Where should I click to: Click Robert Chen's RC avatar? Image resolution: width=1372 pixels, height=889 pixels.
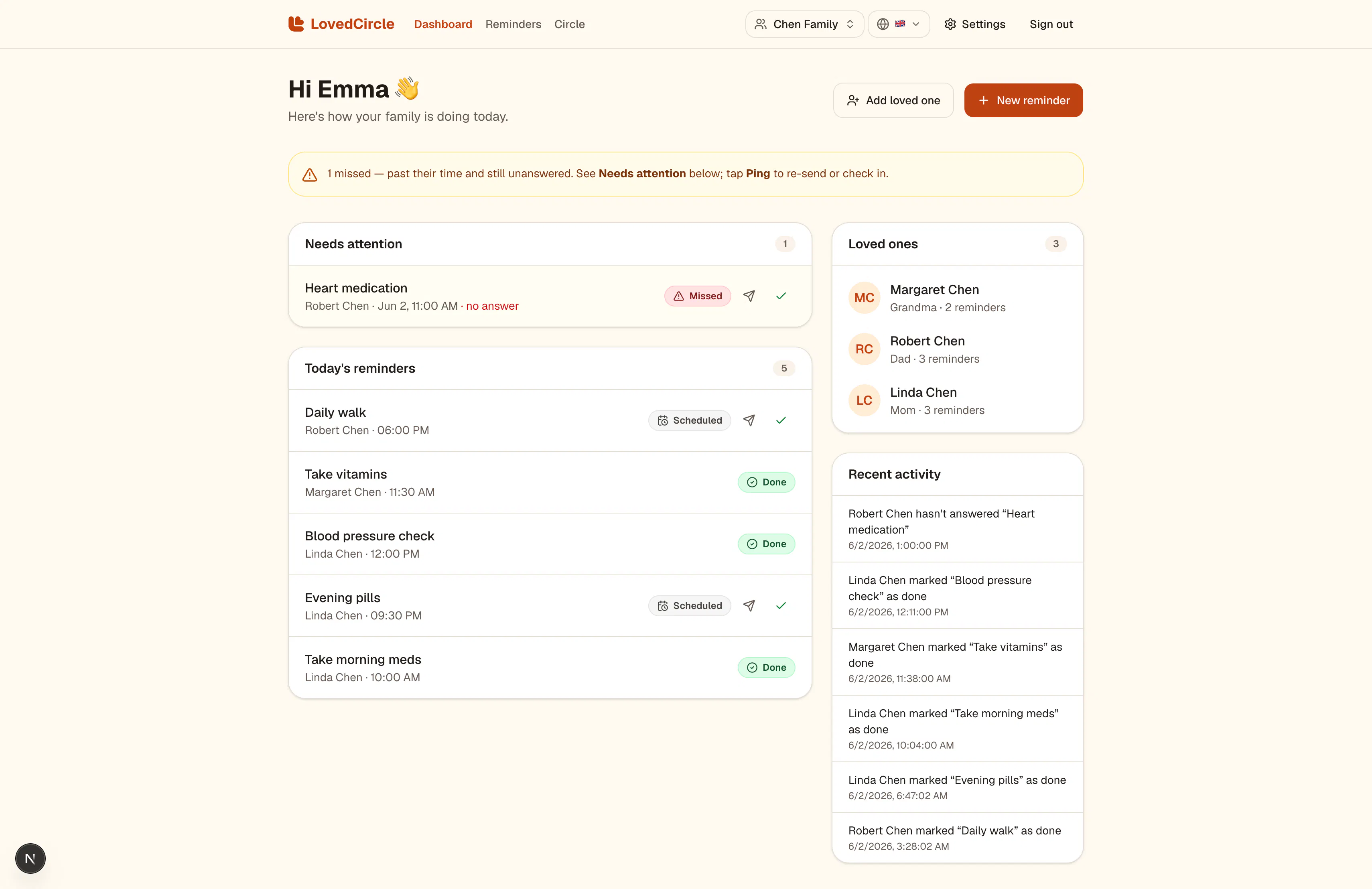point(864,349)
